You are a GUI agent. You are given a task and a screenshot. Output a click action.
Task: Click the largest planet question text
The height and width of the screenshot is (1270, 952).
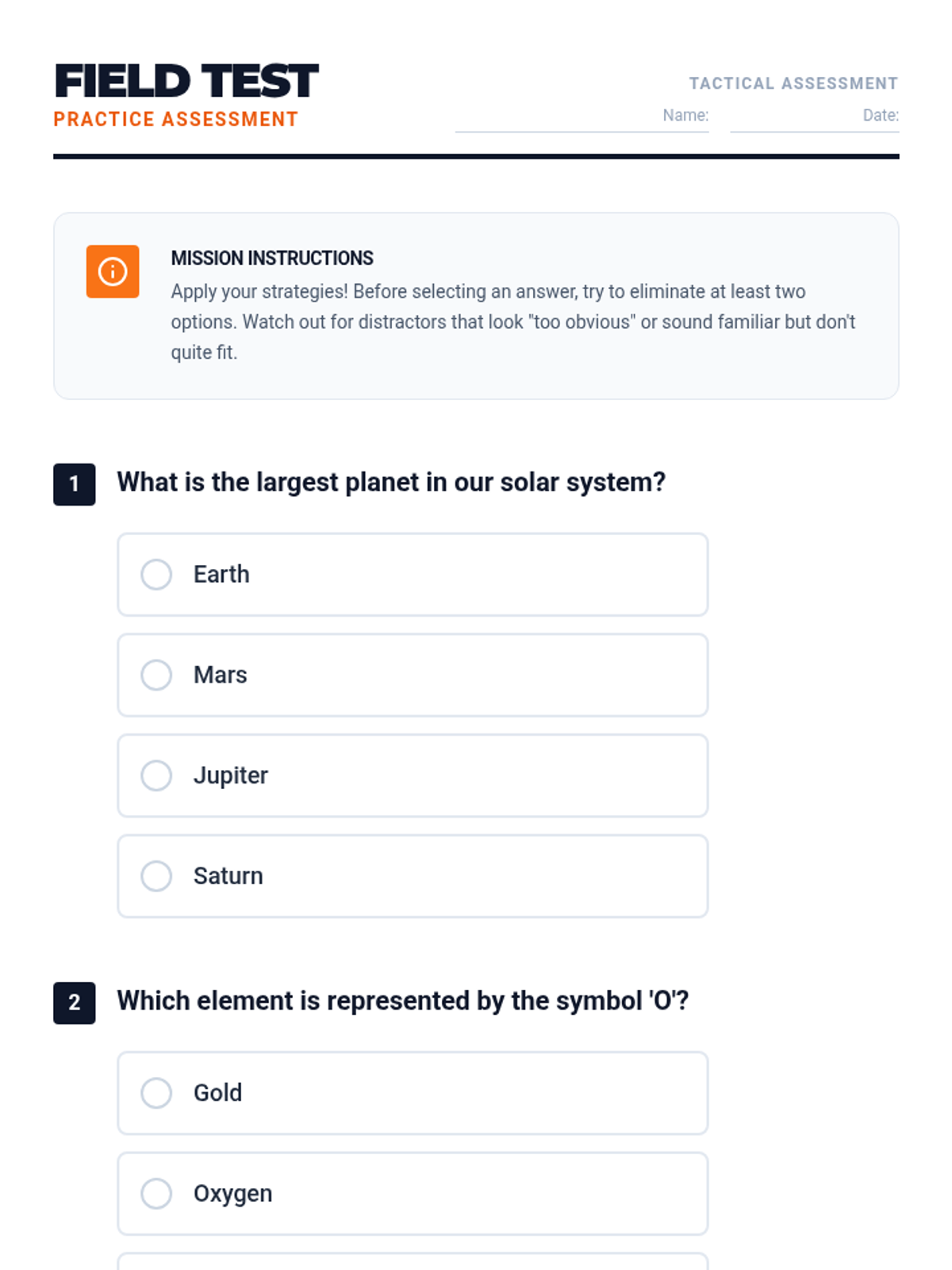(x=391, y=483)
